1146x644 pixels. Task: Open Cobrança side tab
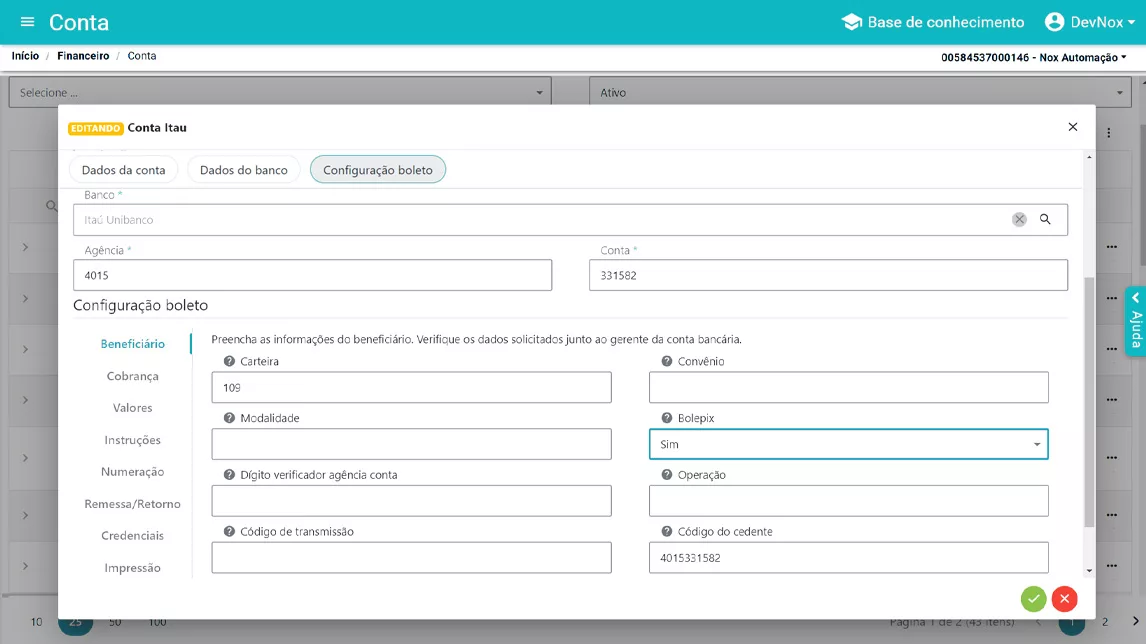[132, 376]
